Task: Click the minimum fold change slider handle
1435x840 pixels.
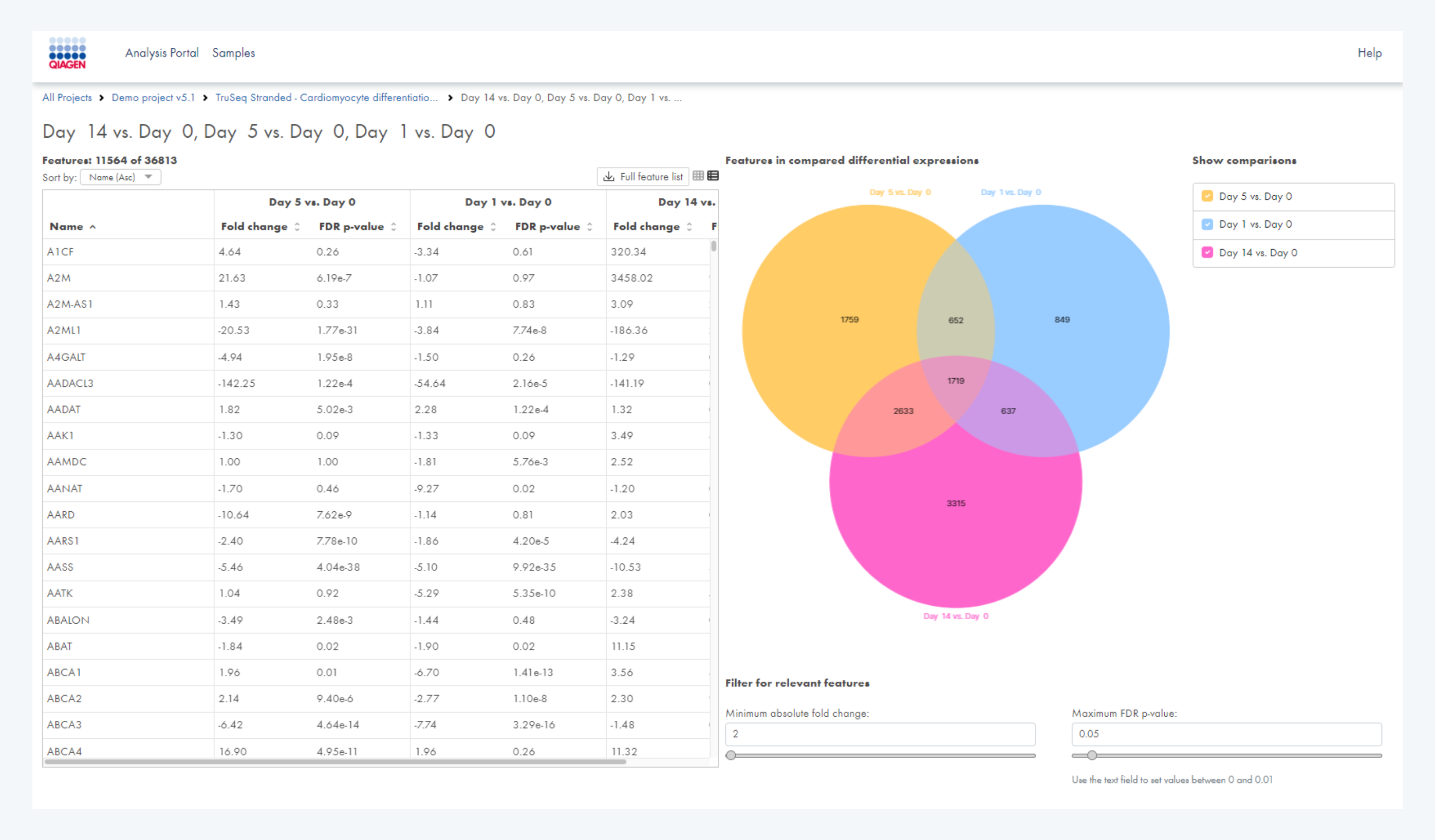Action: pyautogui.click(x=731, y=755)
